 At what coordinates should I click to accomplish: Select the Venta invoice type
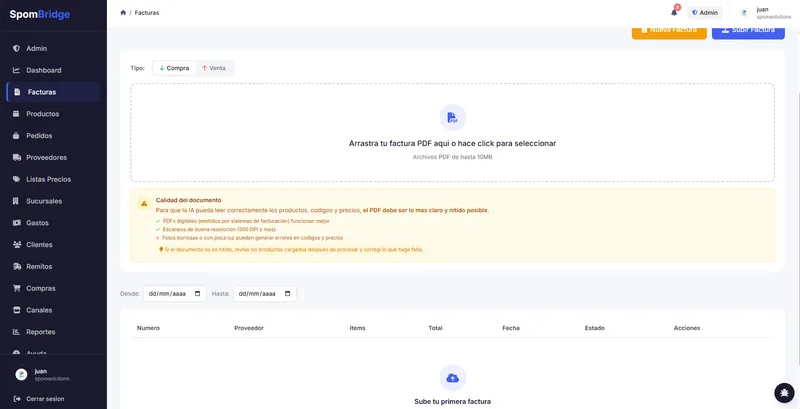tap(214, 68)
